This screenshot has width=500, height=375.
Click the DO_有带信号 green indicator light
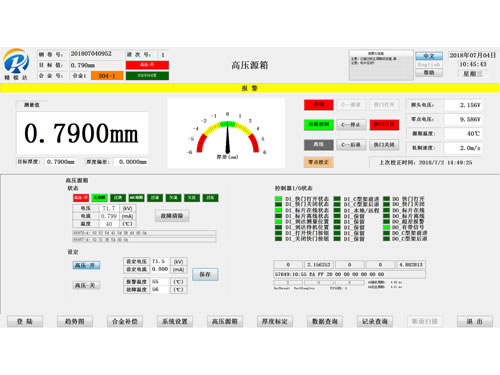click(386, 227)
